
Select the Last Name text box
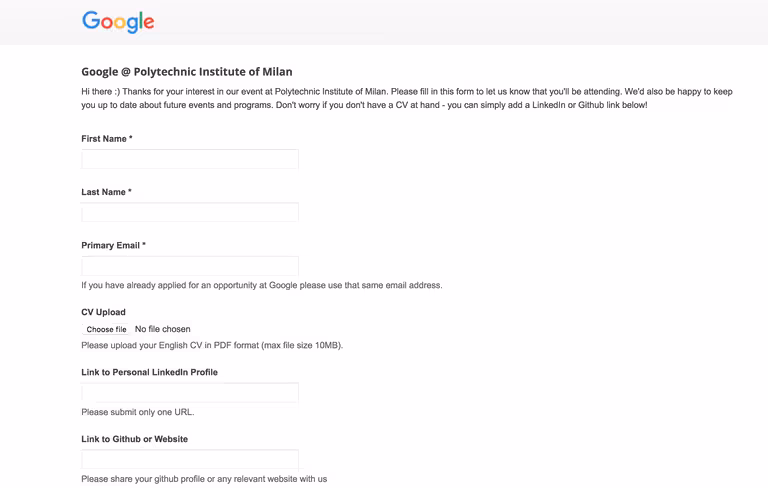coord(190,212)
